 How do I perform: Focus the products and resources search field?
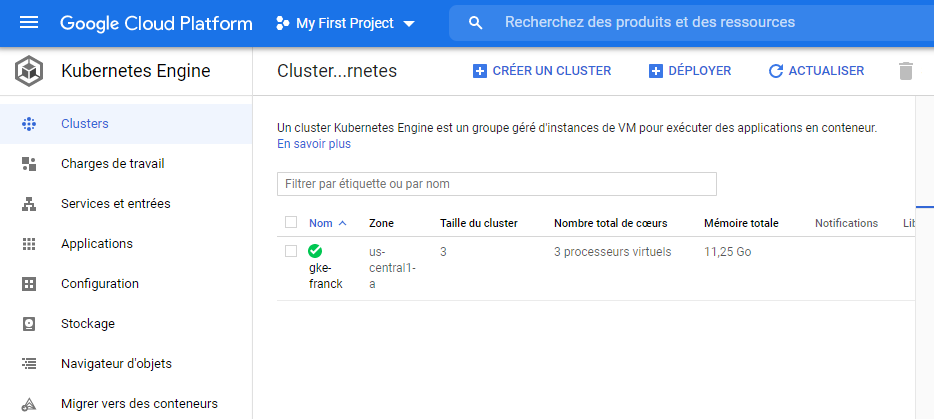691,23
